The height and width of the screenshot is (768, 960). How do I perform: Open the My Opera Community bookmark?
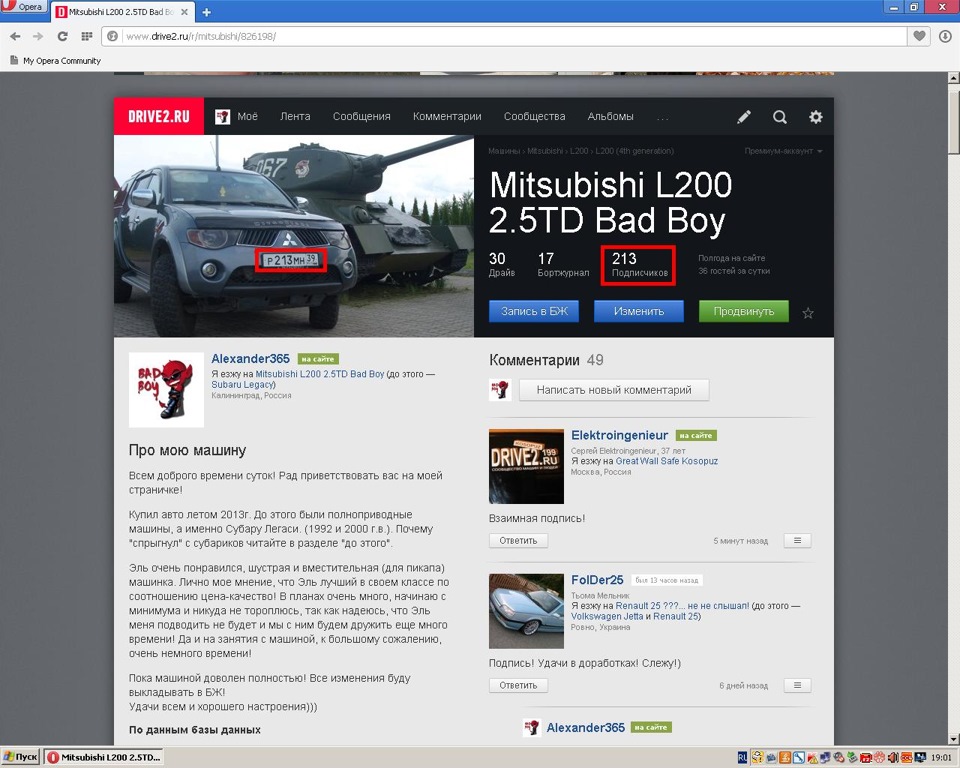(x=56, y=61)
